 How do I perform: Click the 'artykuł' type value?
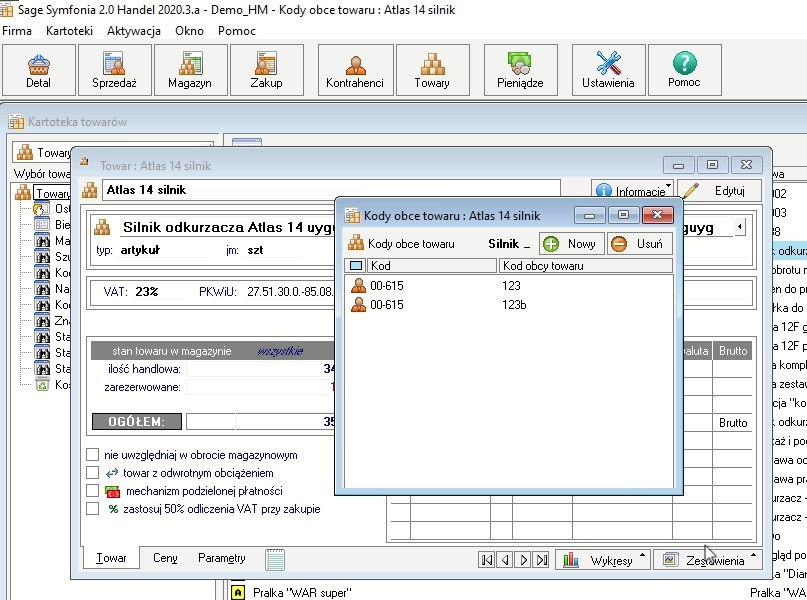141,250
